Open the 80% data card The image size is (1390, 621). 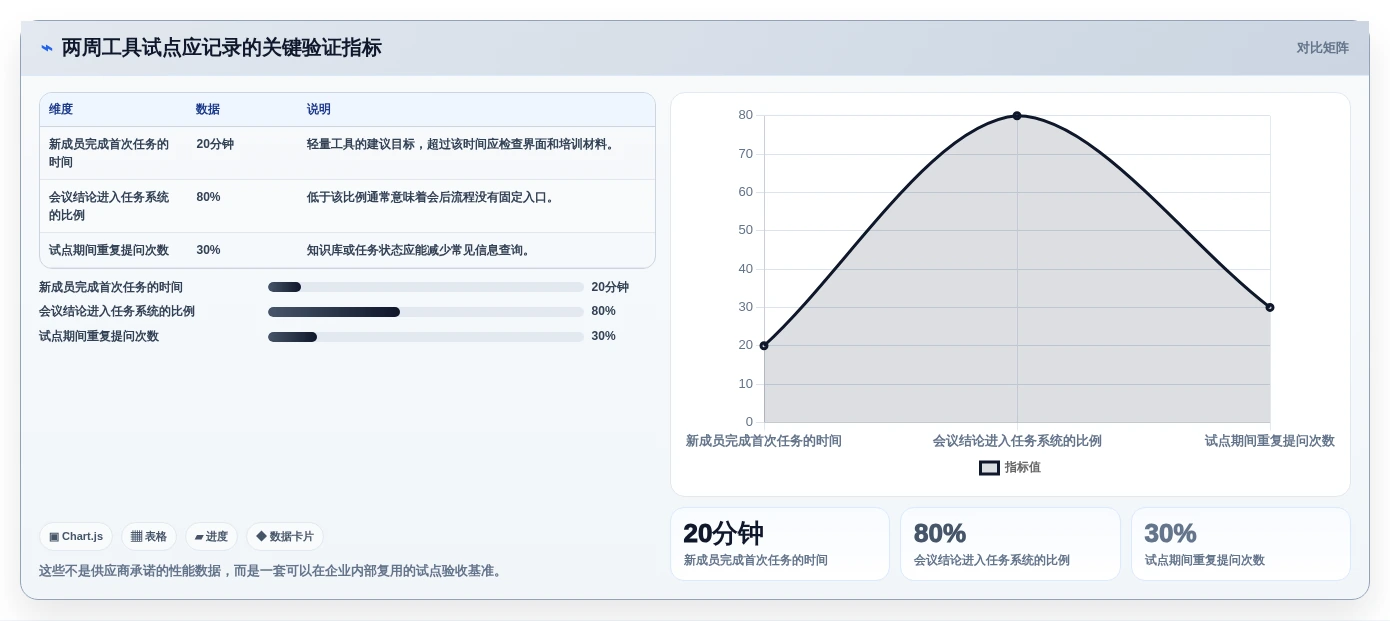[1010, 544]
